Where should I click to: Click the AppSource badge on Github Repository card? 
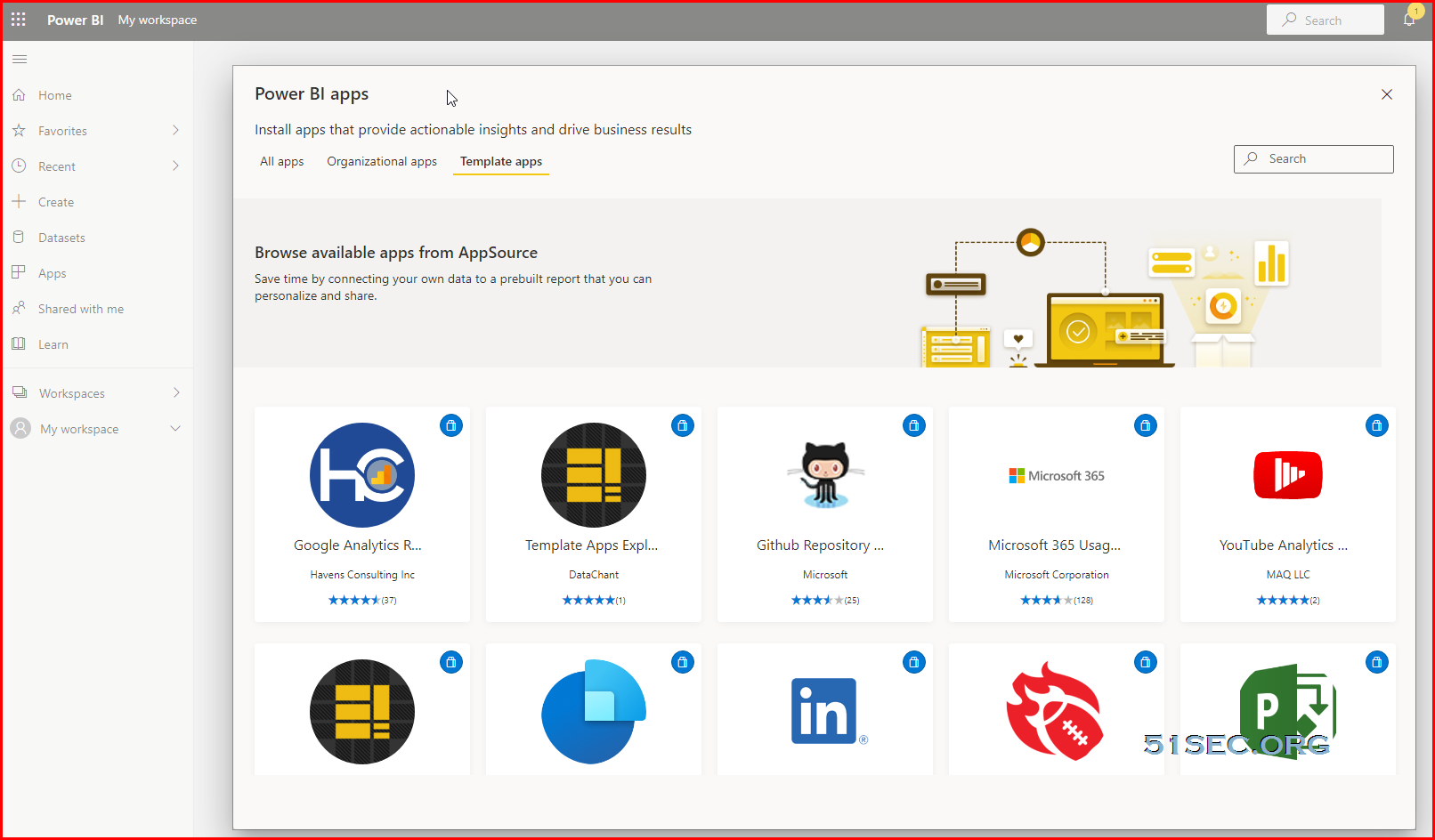914,425
